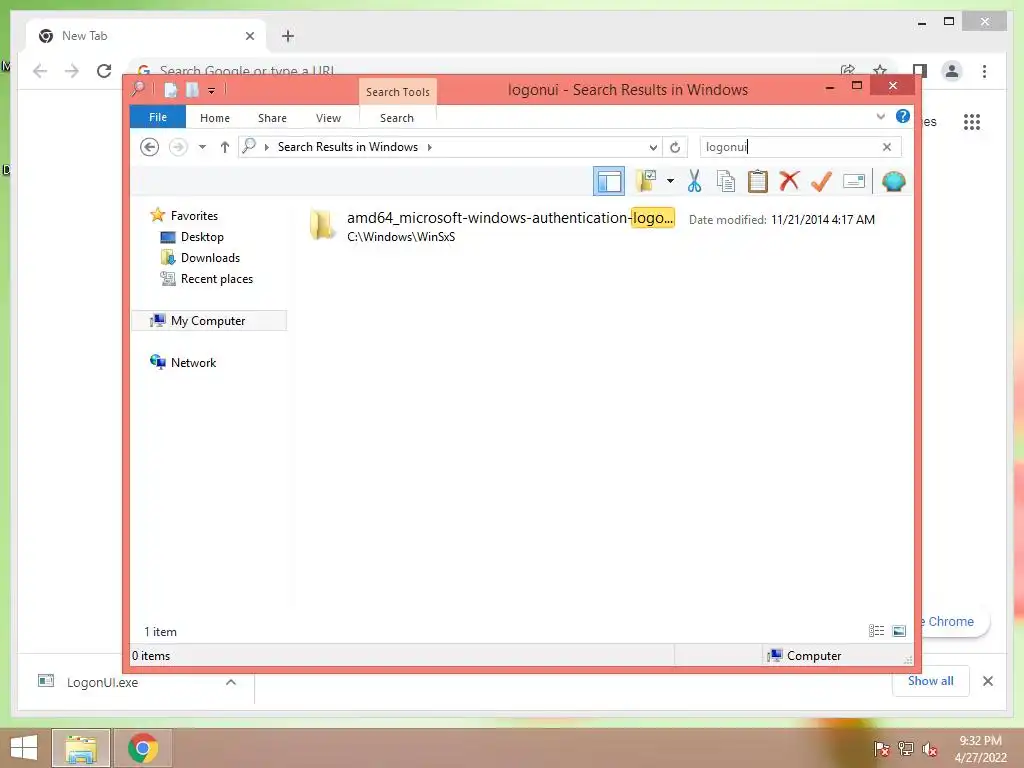Close the Chrome downloads bar
The width and height of the screenshot is (1024, 768).
(987, 681)
